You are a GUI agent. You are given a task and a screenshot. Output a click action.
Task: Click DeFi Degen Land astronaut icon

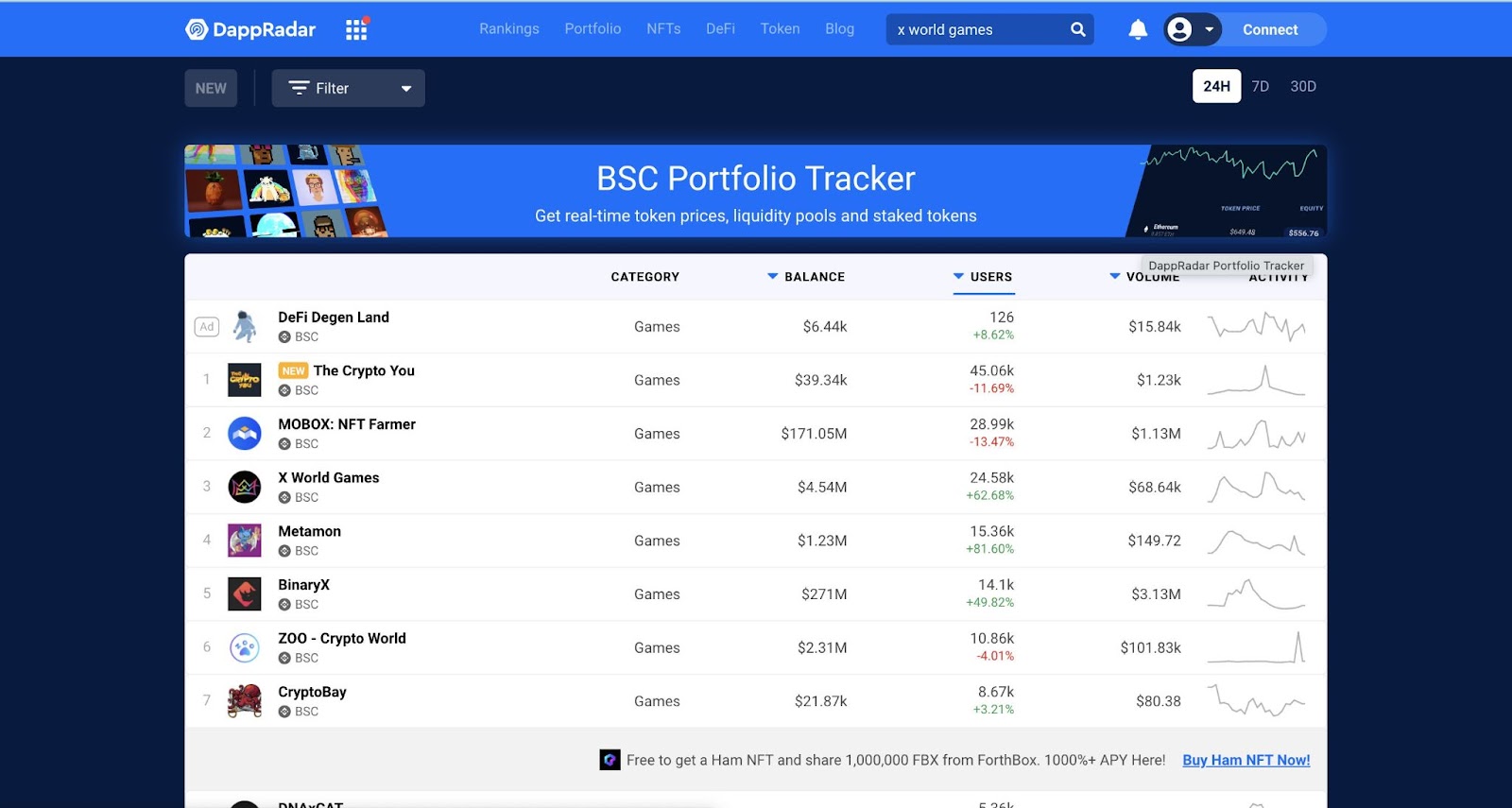[245, 327]
